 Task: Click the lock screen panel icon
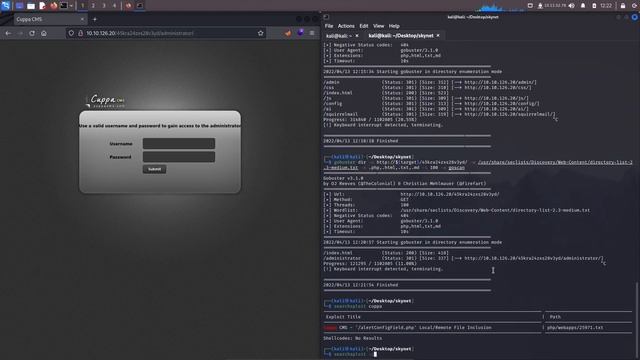tap(623, 6)
